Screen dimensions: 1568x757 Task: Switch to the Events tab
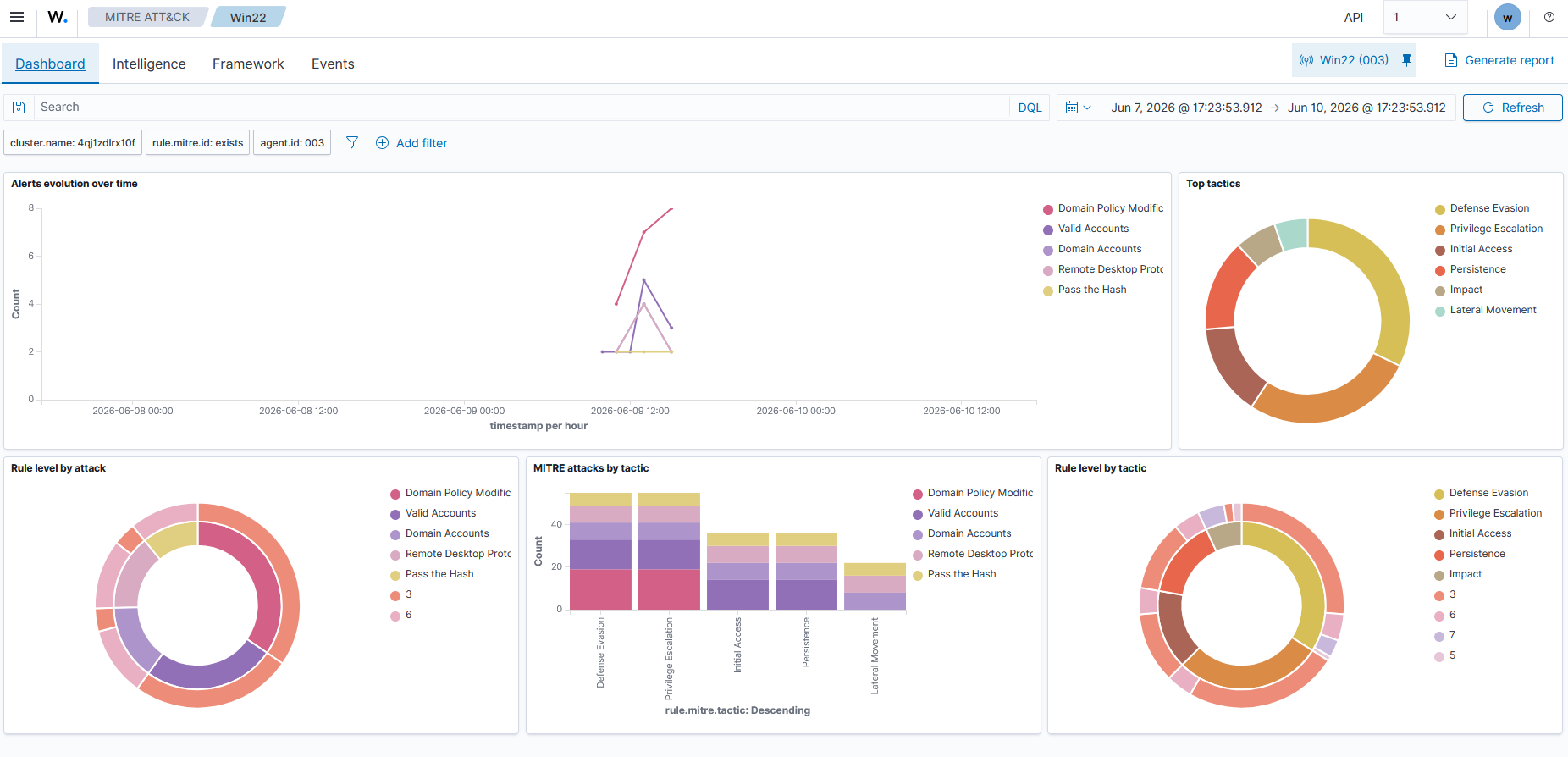tap(333, 64)
